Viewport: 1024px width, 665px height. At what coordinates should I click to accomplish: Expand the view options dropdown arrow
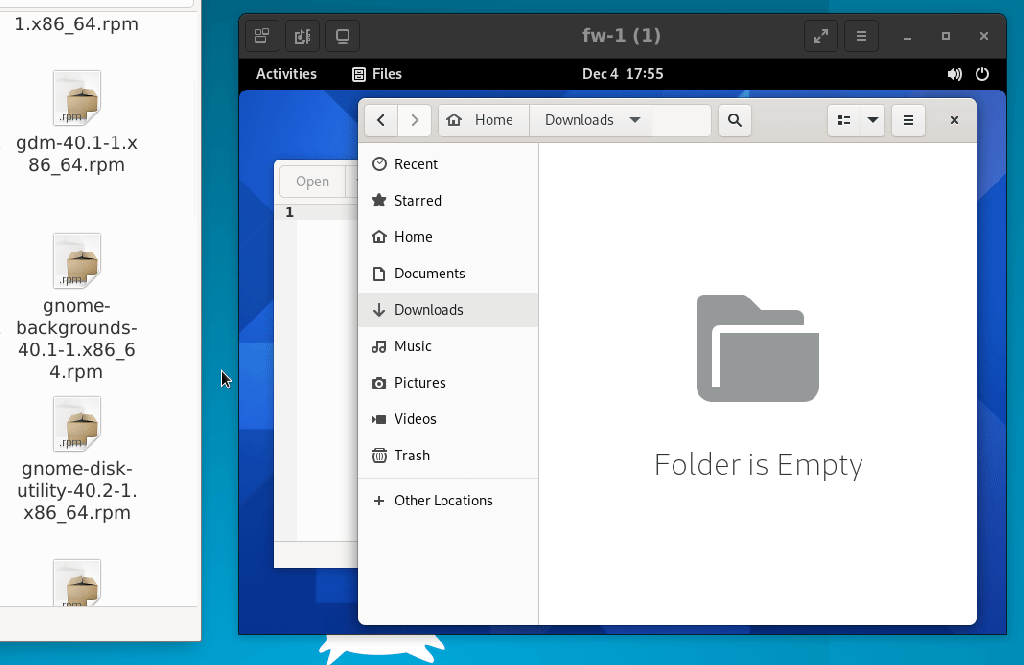click(873, 120)
